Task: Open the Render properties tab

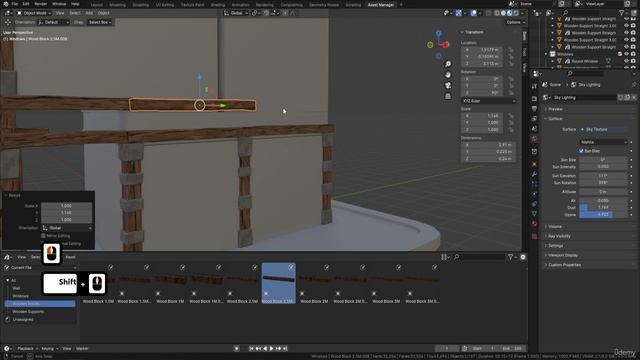Action: [x=534, y=99]
